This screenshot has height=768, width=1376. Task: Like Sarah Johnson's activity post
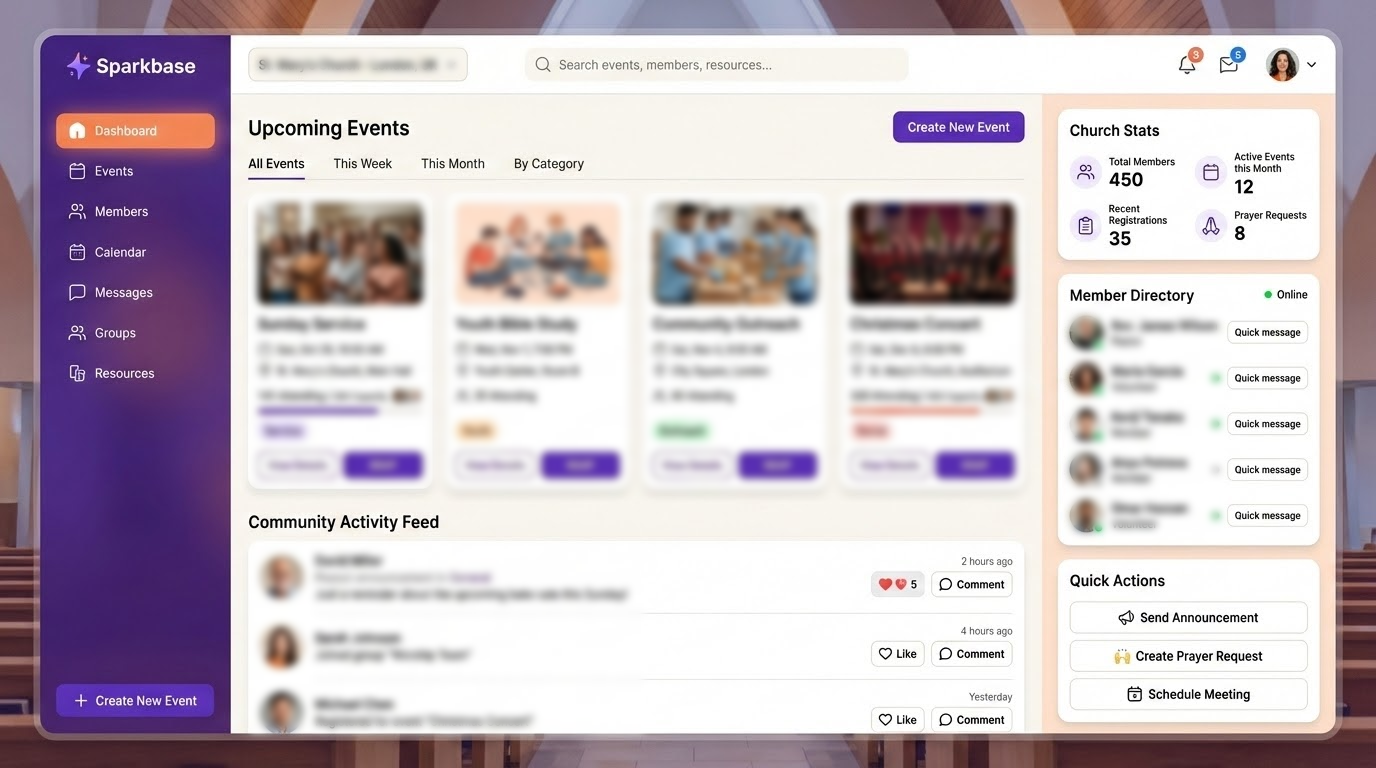pyautogui.click(x=897, y=653)
